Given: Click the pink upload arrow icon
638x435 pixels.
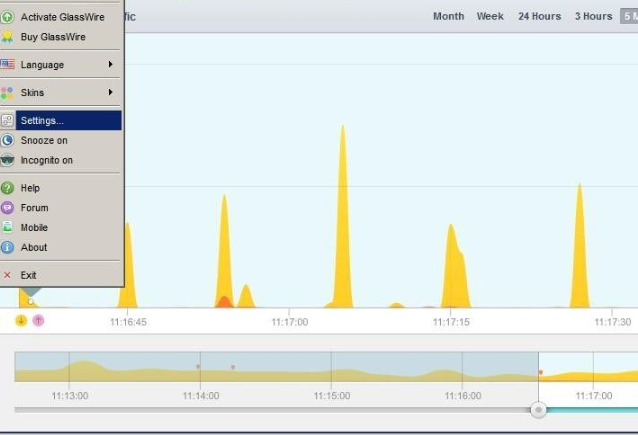Looking at the screenshot, I should click(x=38, y=320).
